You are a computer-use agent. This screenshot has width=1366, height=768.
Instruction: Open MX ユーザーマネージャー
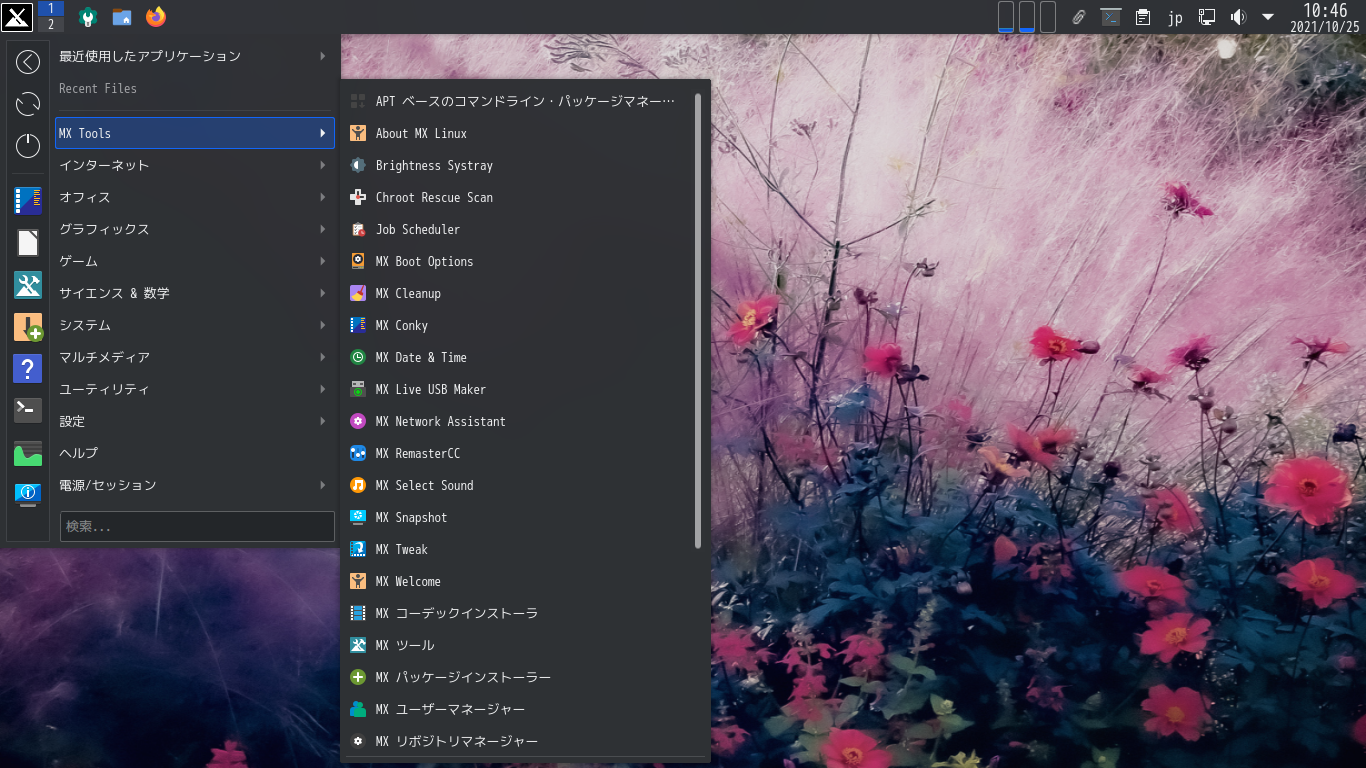[x=520, y=709]
